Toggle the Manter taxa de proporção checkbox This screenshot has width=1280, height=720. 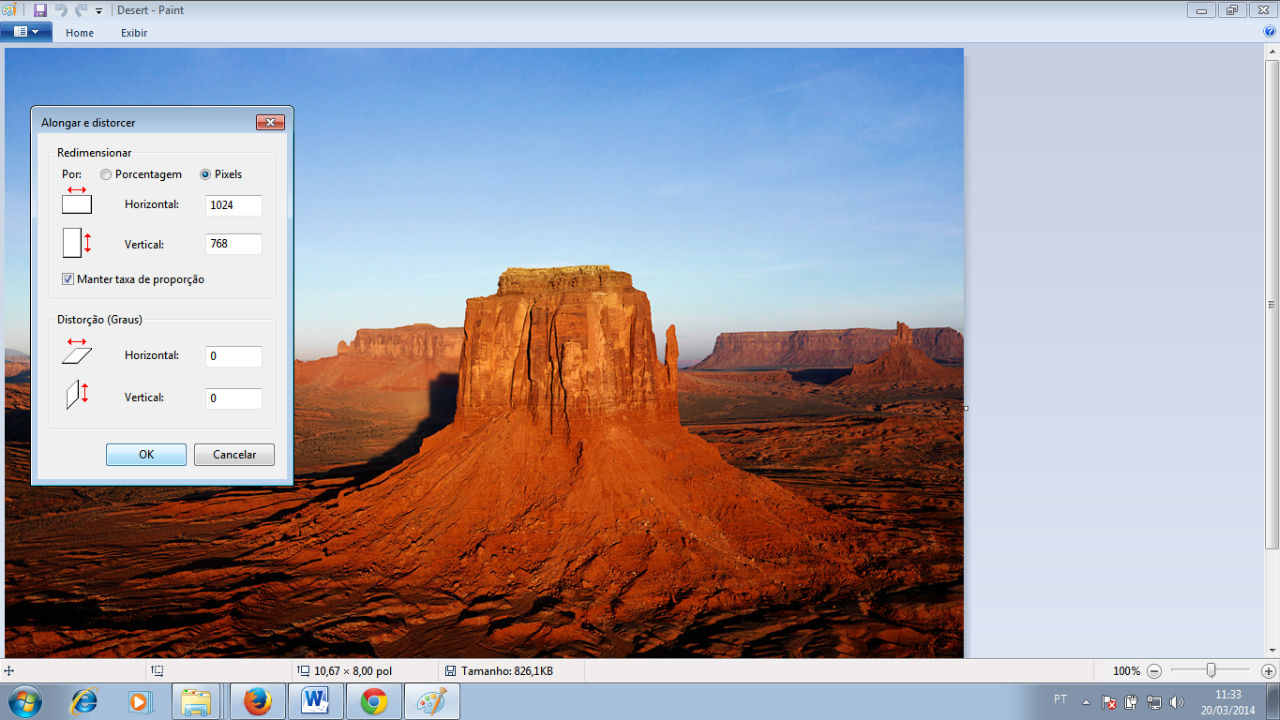coord(68,279)
